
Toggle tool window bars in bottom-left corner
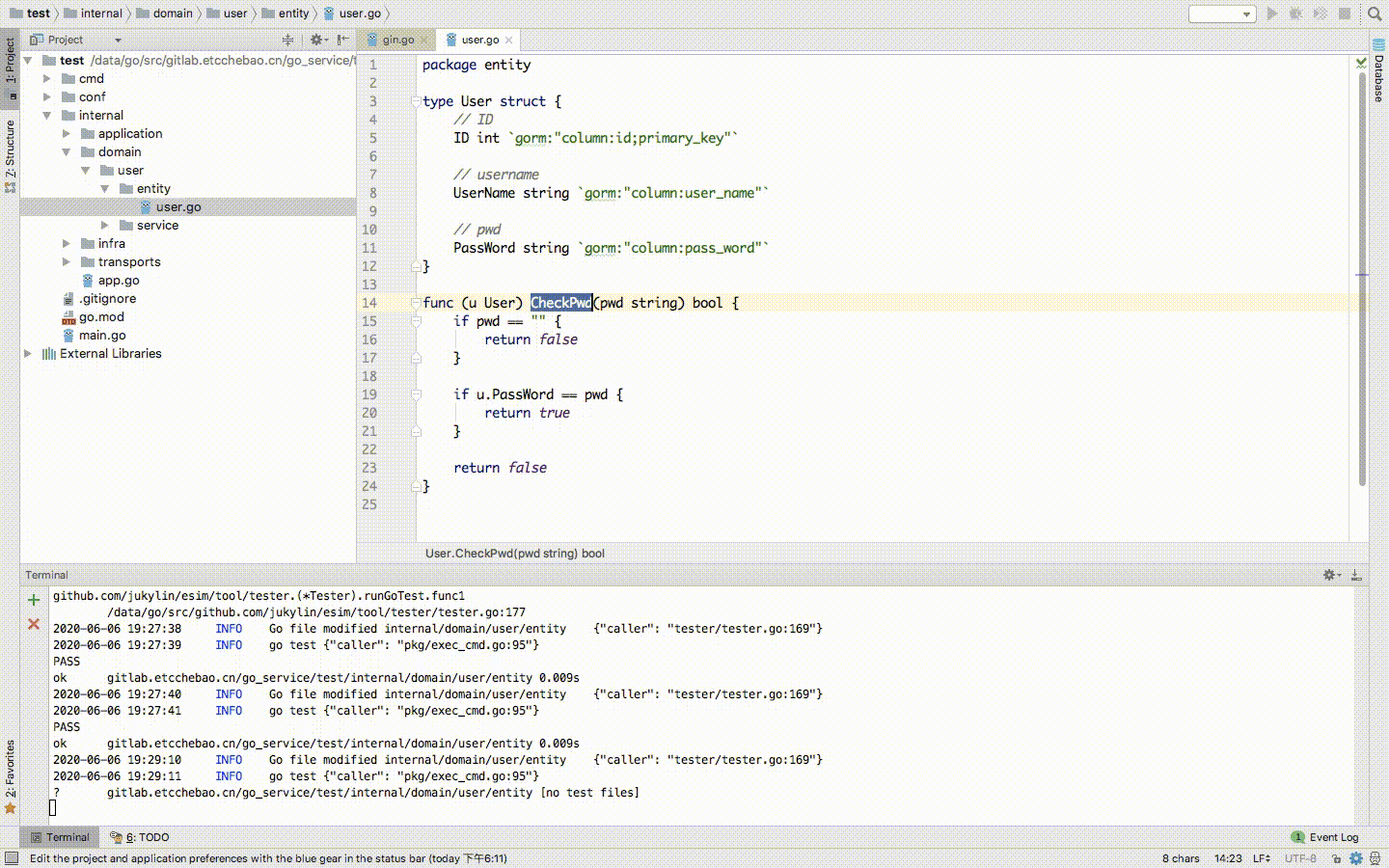[x=11, y=858]
